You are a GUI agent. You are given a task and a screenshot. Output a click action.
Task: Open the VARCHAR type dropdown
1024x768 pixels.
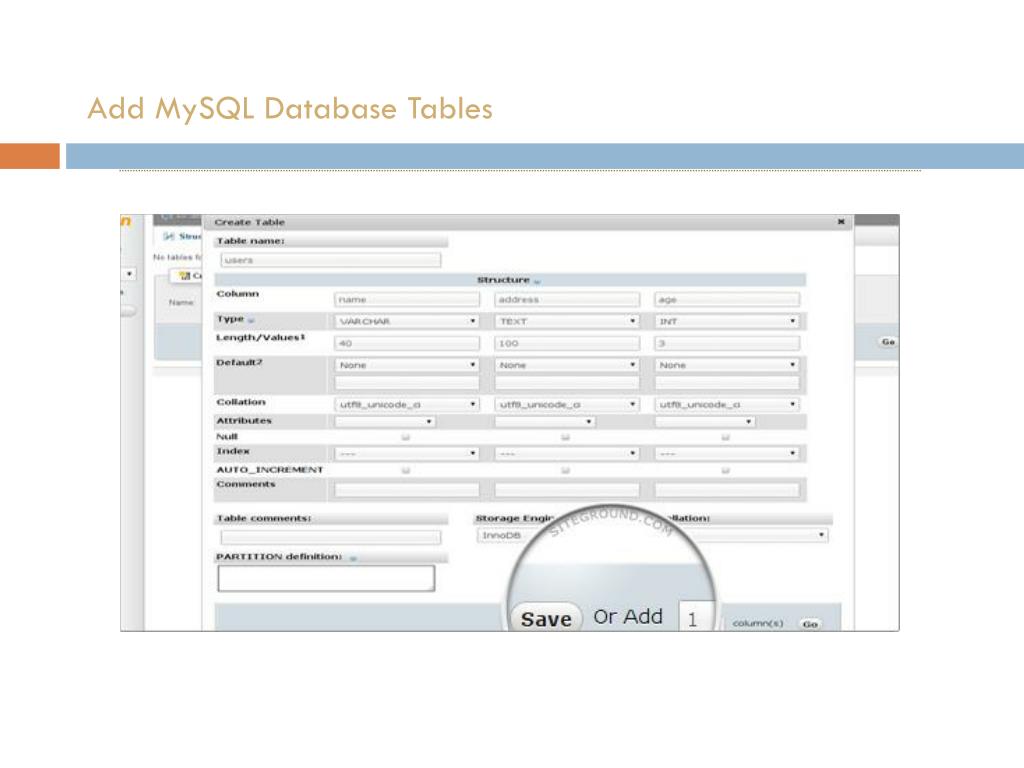click(407, 321)
